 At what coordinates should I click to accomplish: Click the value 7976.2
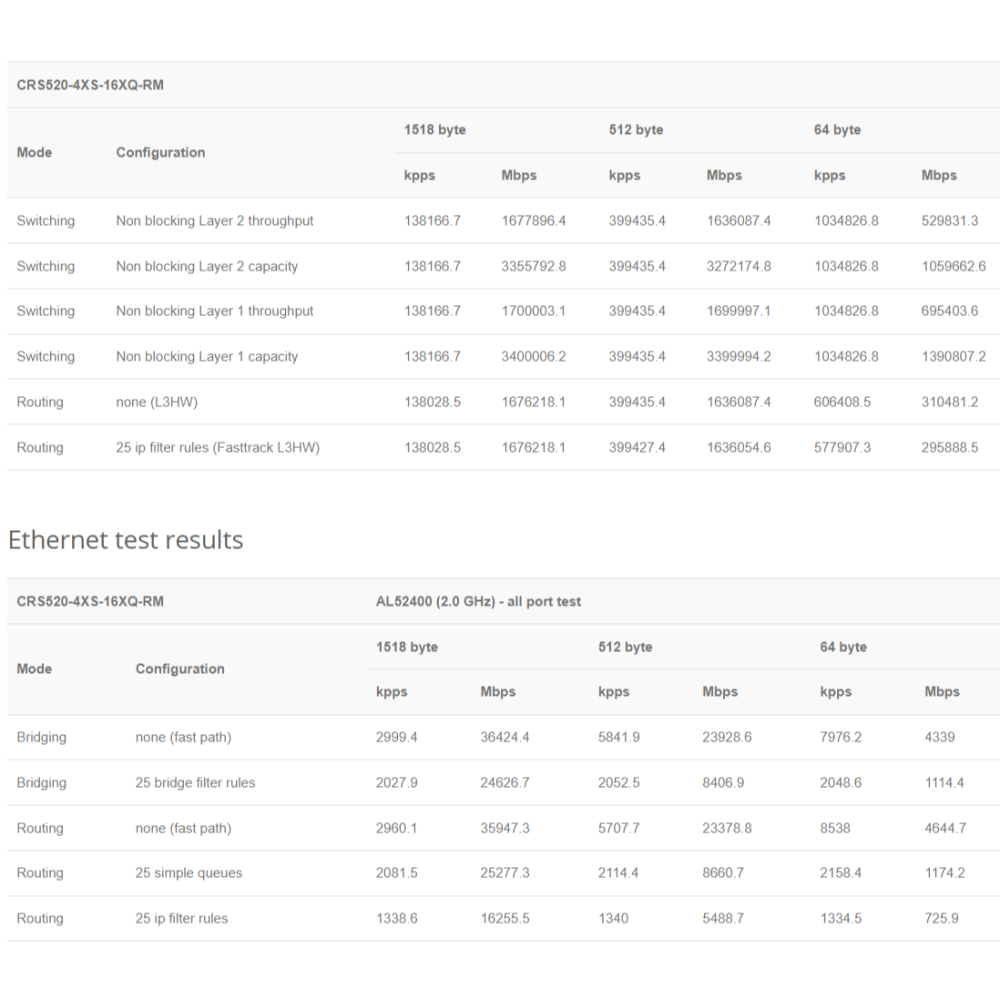click(x=841, y=737)
